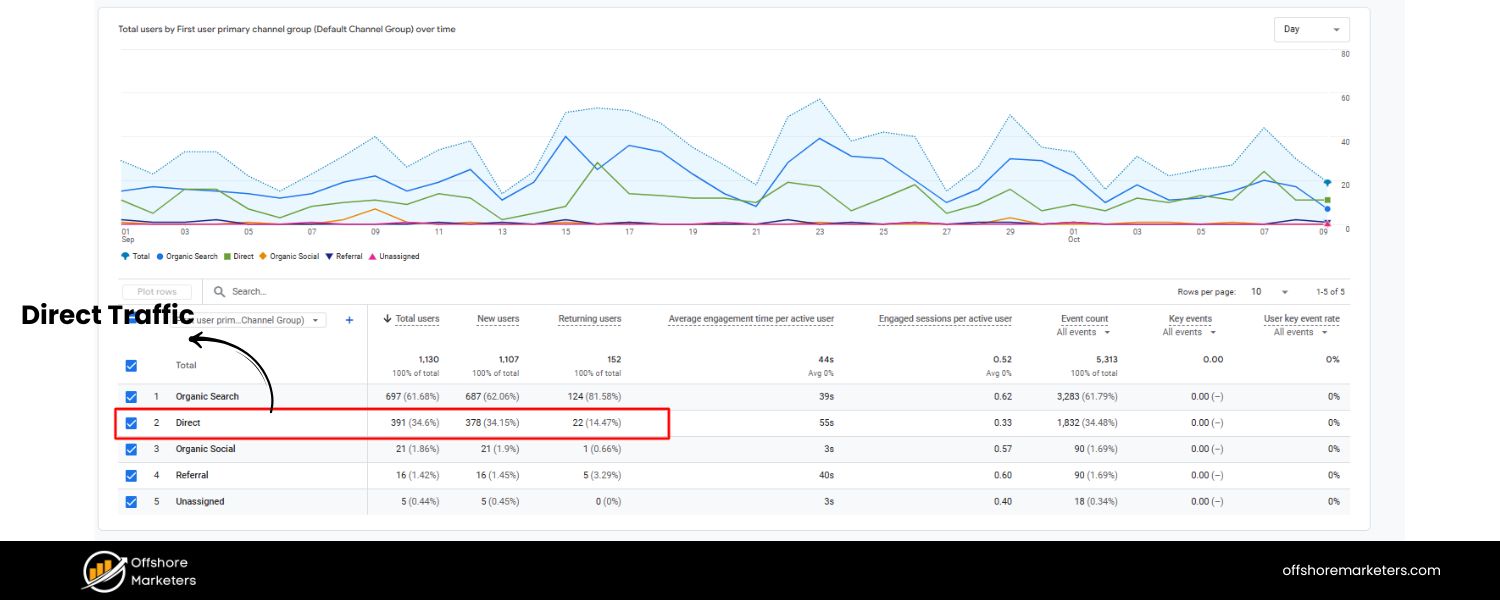The height and width of the screenshot is (600, 1500).
Task: Uncheck the Organic Search row checkbox
Action: [x=131, y=397]
